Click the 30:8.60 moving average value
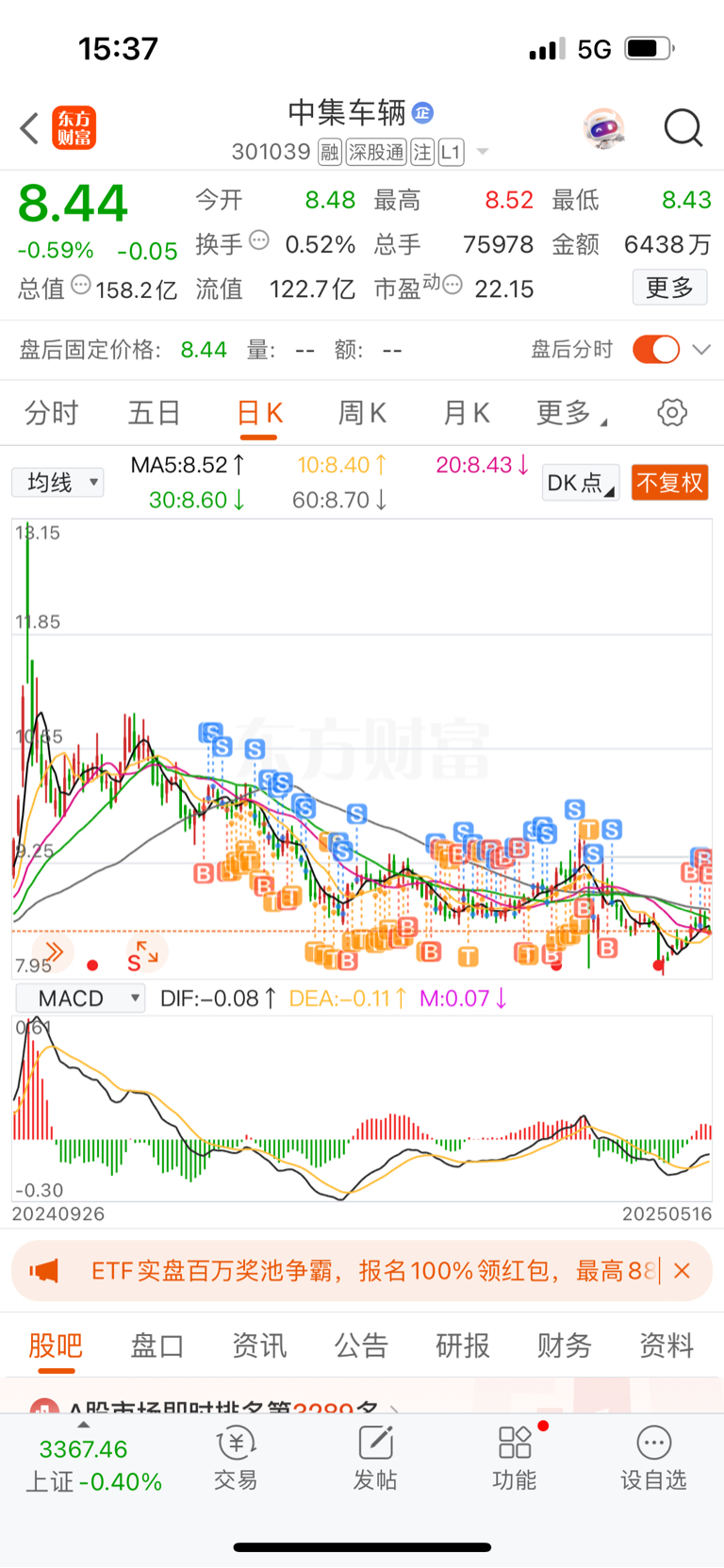 (x=197, y=500)
